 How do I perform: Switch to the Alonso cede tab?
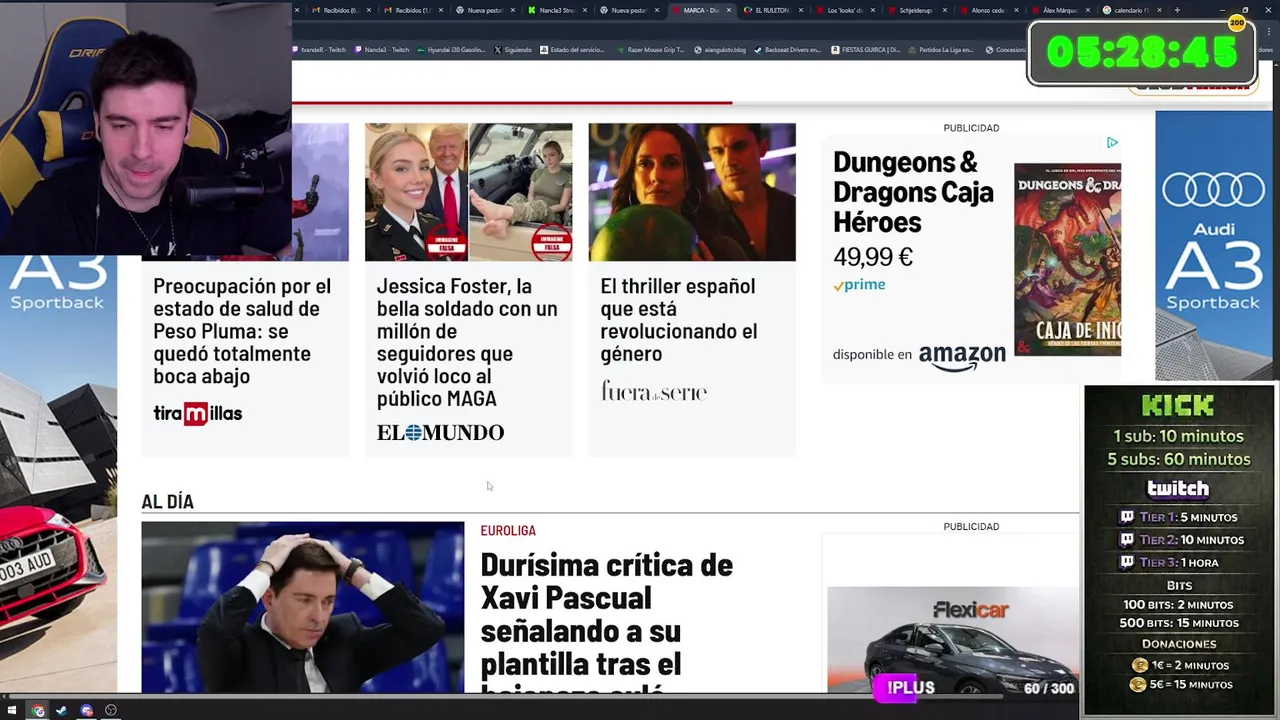click(988, 10)
